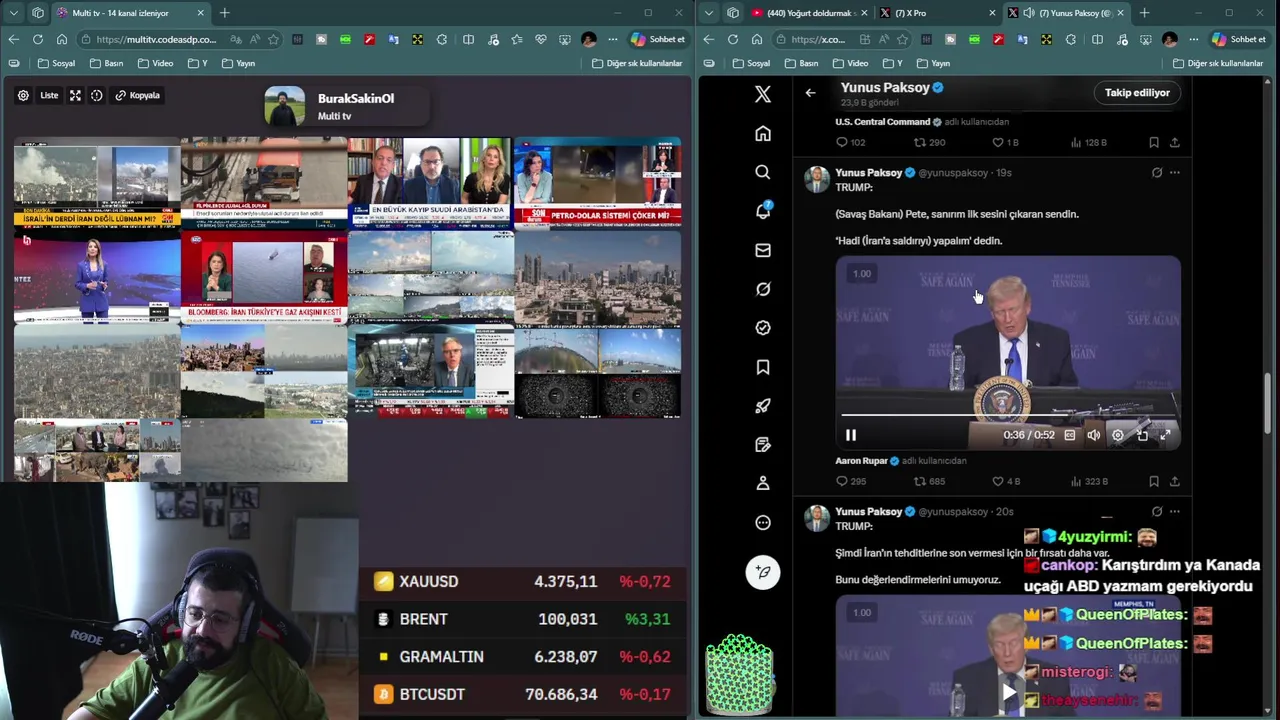Viewport: 1280px width, 720px height.
Task: Open more options on 20s tweet
Action: click(1174, 511)
